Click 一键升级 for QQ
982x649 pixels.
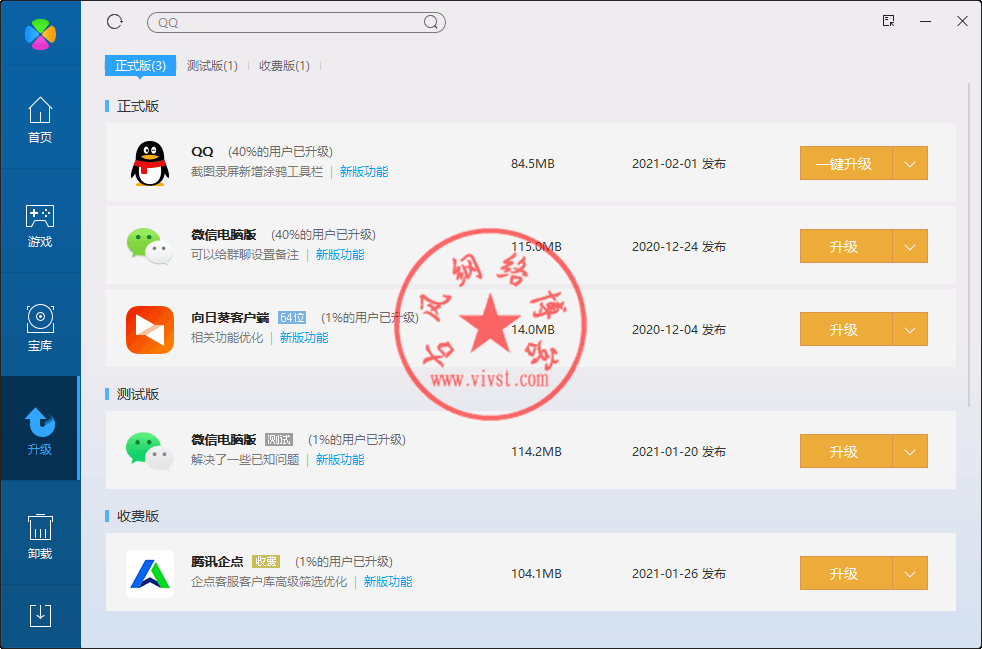(x=845, y=163)
